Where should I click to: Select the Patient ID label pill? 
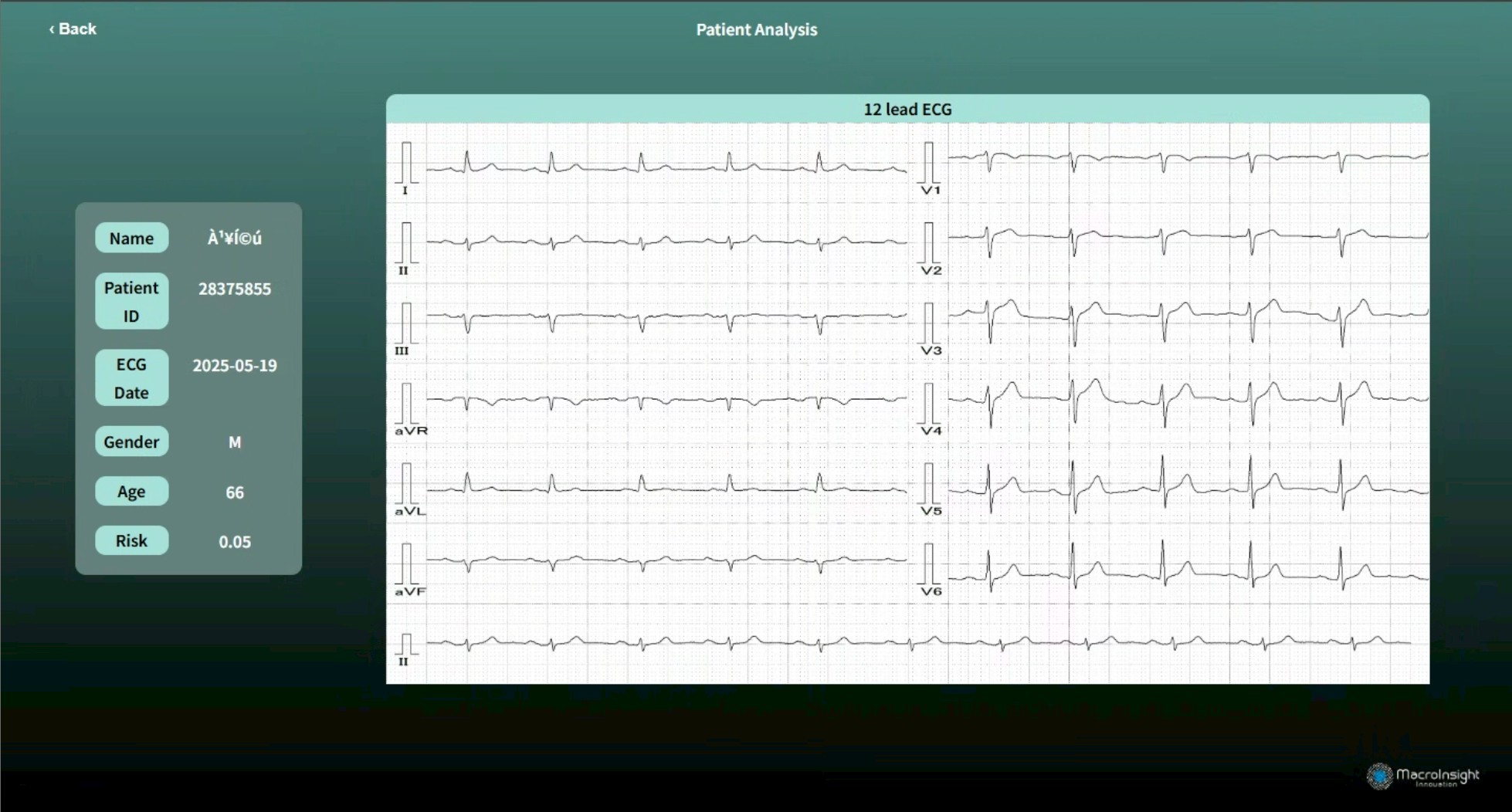131,301
